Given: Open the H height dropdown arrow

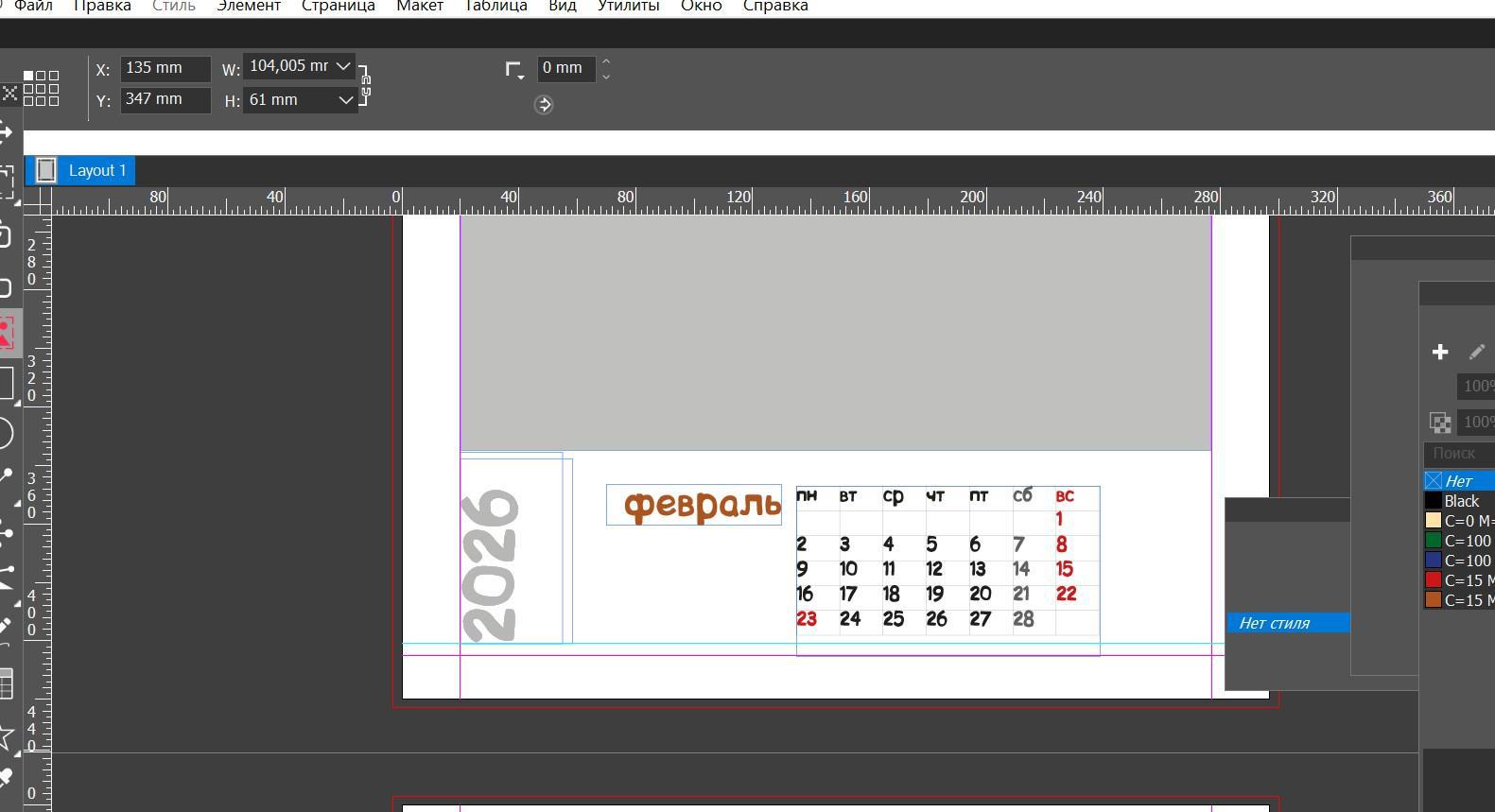Looking at the screenshot, I should 345,100.
